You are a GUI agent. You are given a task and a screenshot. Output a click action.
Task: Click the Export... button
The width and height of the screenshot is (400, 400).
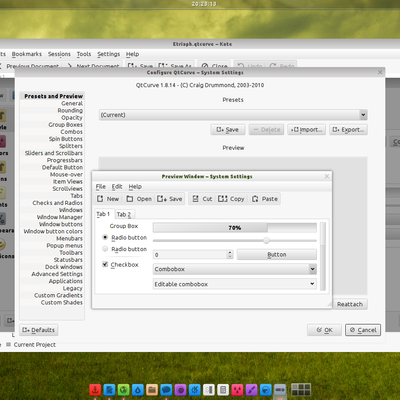pos(348,130)
